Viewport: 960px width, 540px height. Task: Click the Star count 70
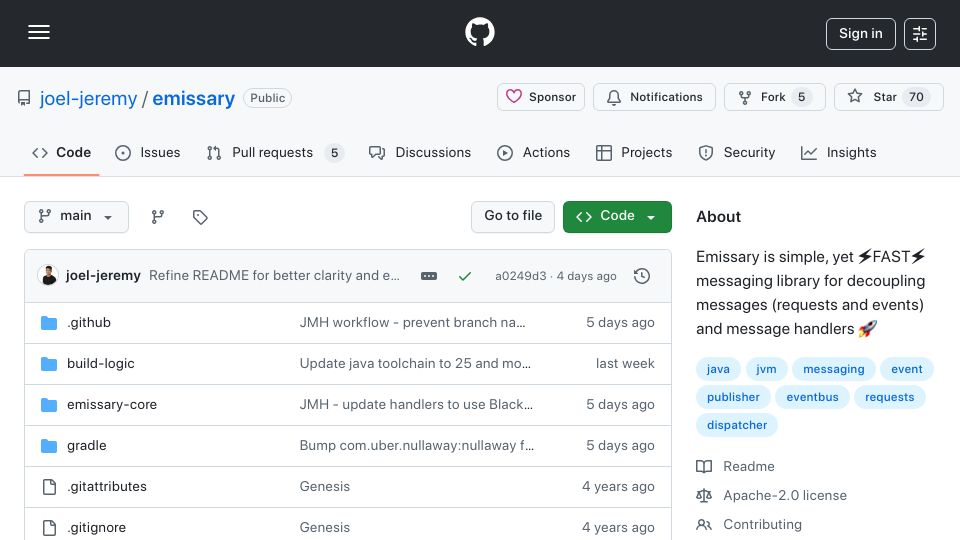pos(916,97)
